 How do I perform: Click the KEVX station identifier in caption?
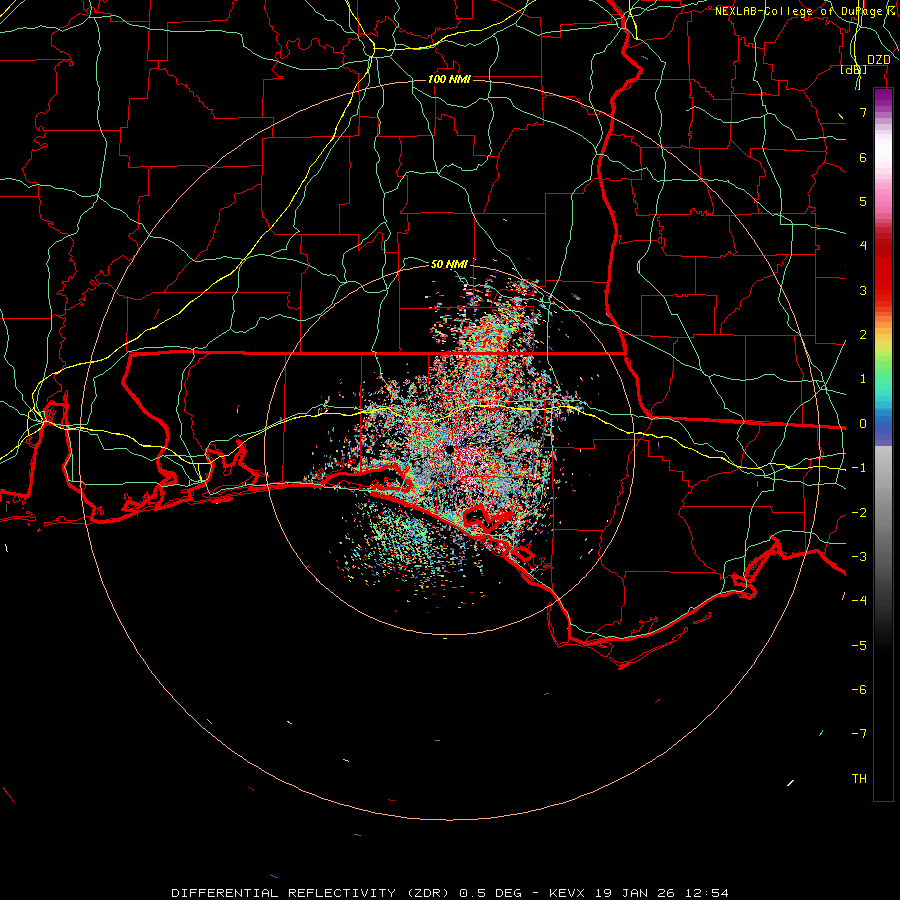coord(567,893)
